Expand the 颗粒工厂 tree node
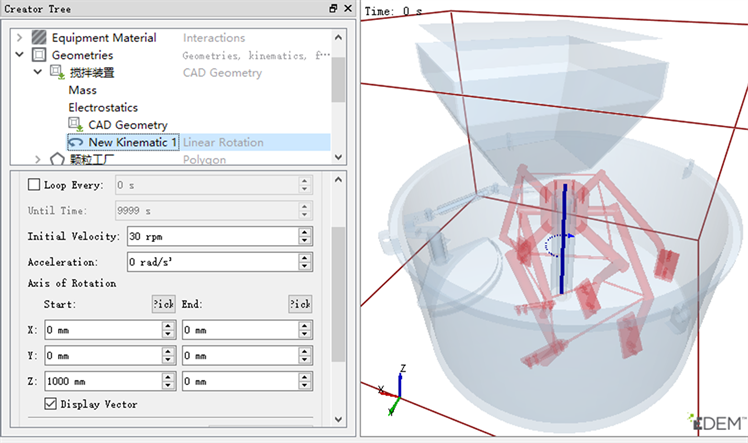748x443 pixels. tap(38, 159)
